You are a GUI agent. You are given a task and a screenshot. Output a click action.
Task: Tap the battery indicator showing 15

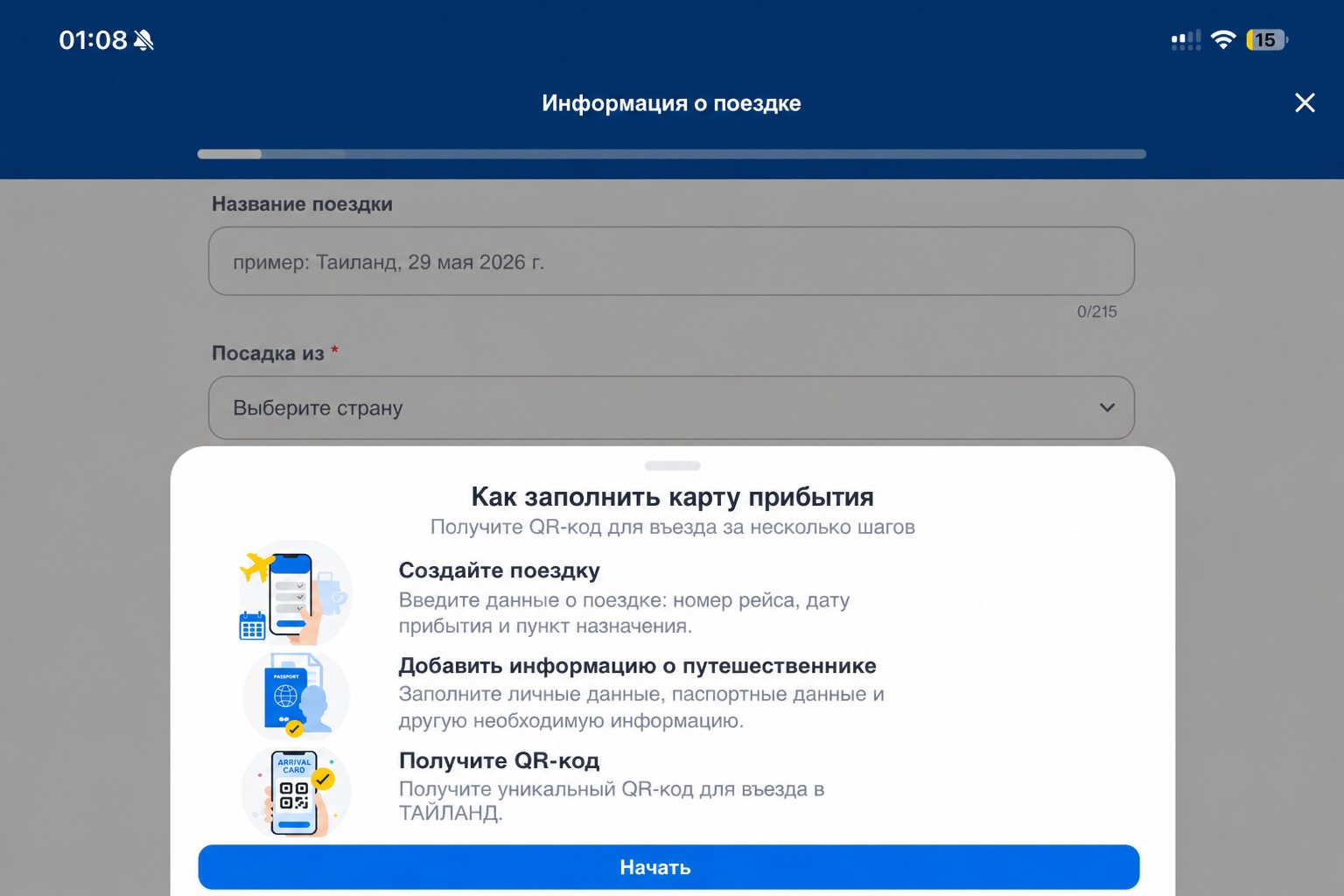(1266, 39)
